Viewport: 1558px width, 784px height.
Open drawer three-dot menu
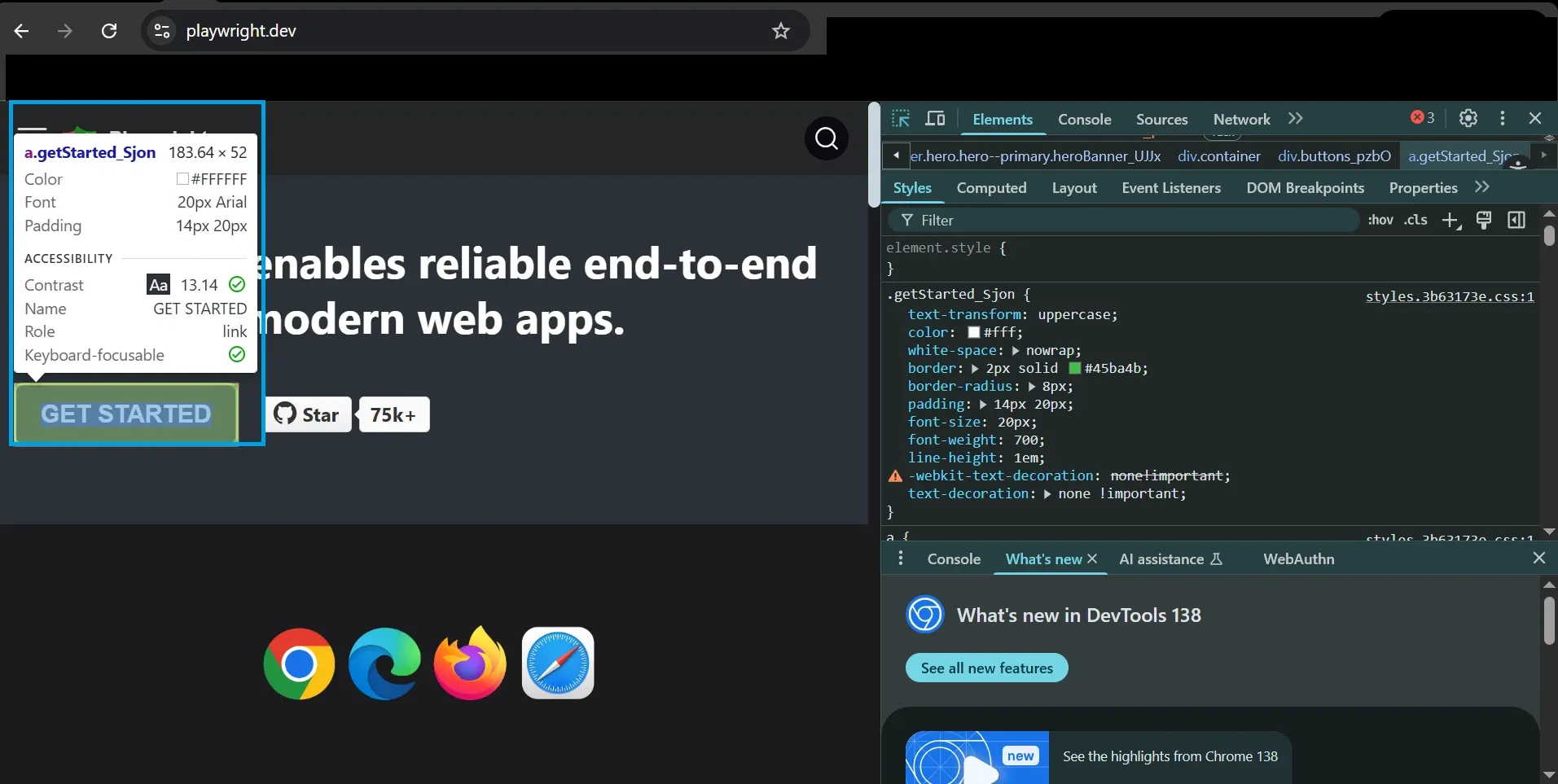point(900,558)
